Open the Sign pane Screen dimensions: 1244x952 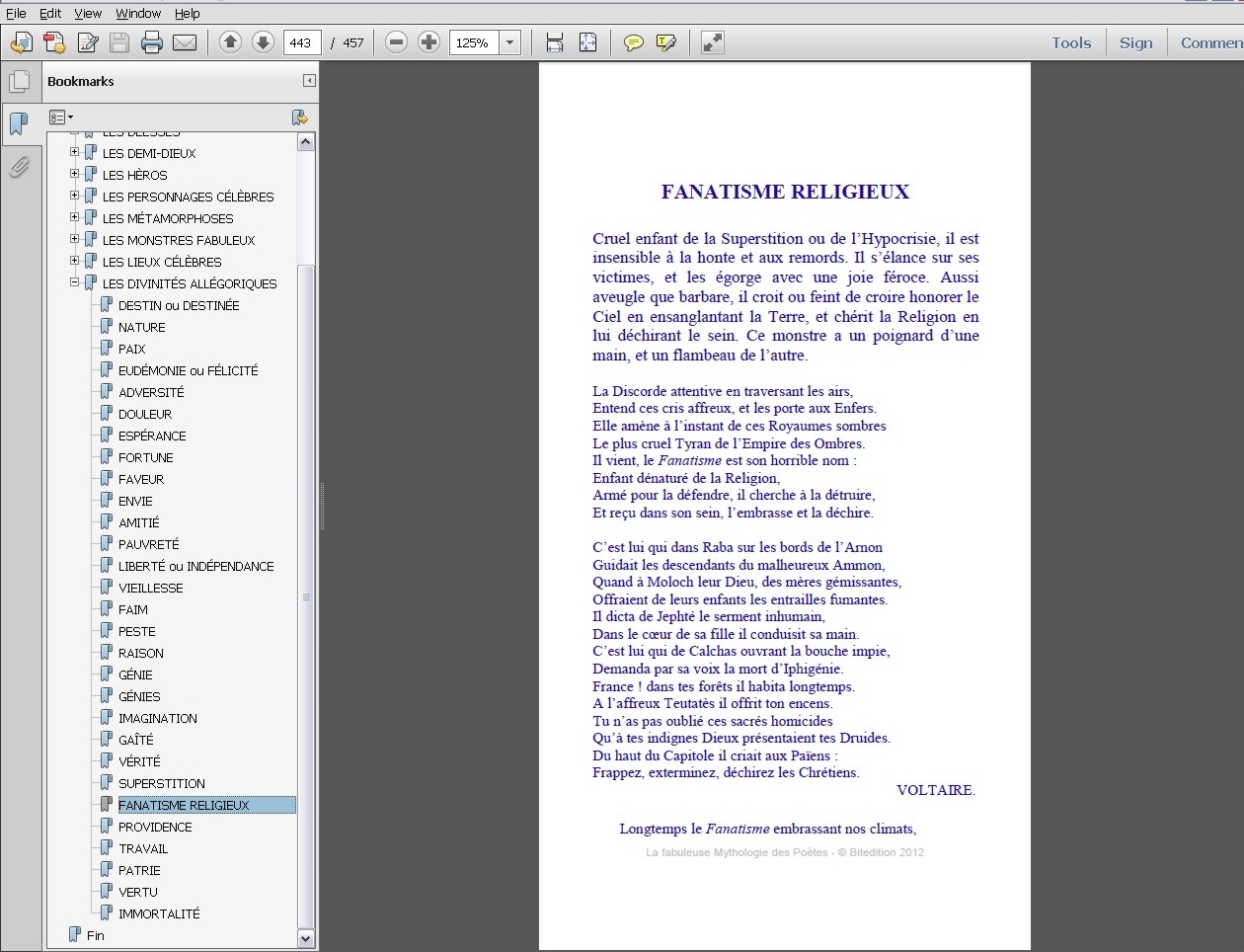pyautogui.click(x=1136, y=42)
